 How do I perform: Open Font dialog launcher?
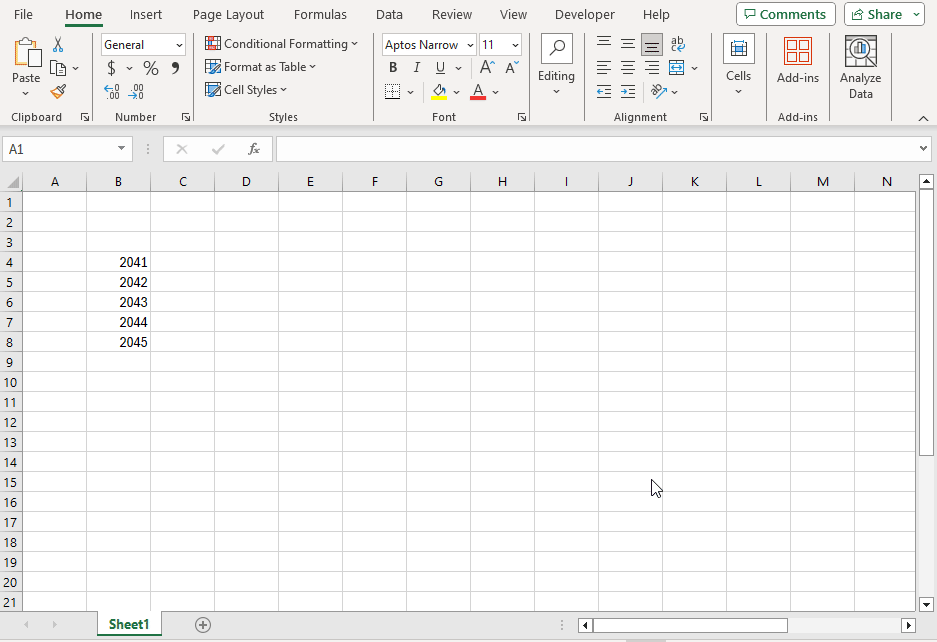coord(522,117)
